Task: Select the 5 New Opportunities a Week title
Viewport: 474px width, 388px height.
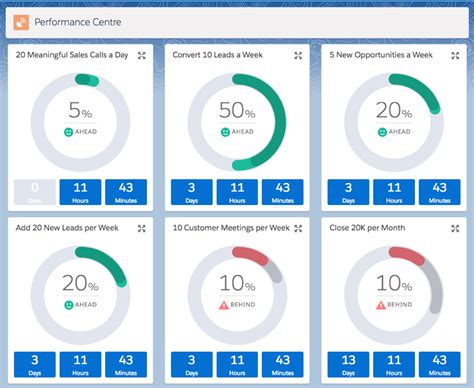Action: (381, 55)
